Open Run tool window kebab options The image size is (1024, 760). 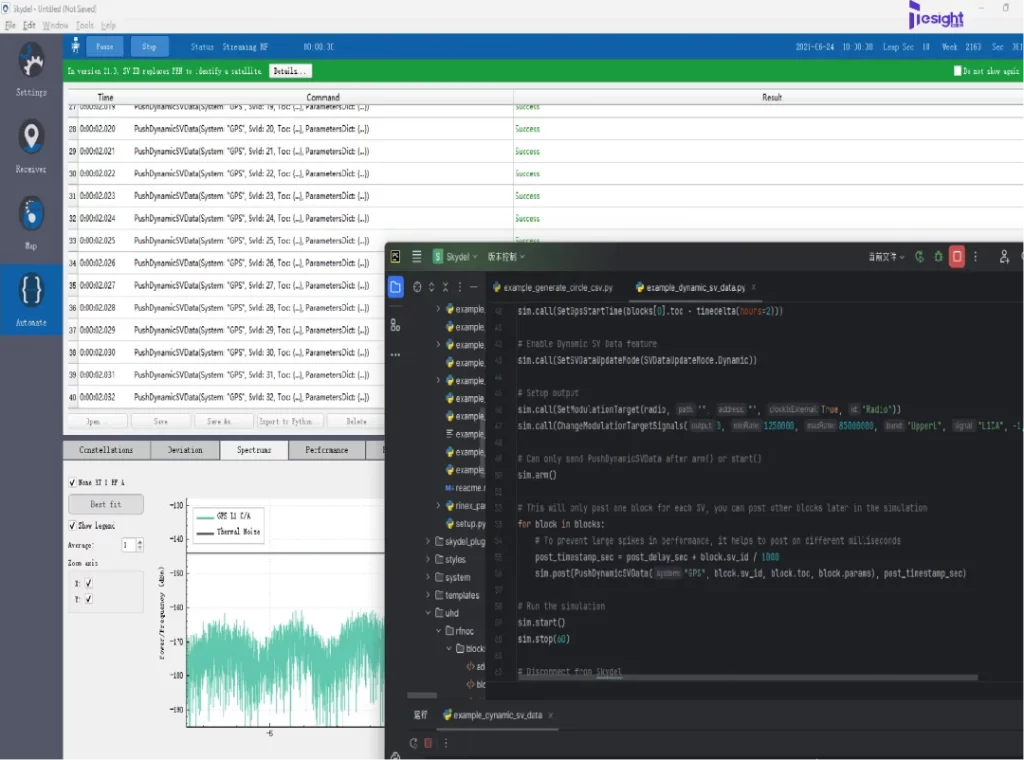click(x=446, y=742)
